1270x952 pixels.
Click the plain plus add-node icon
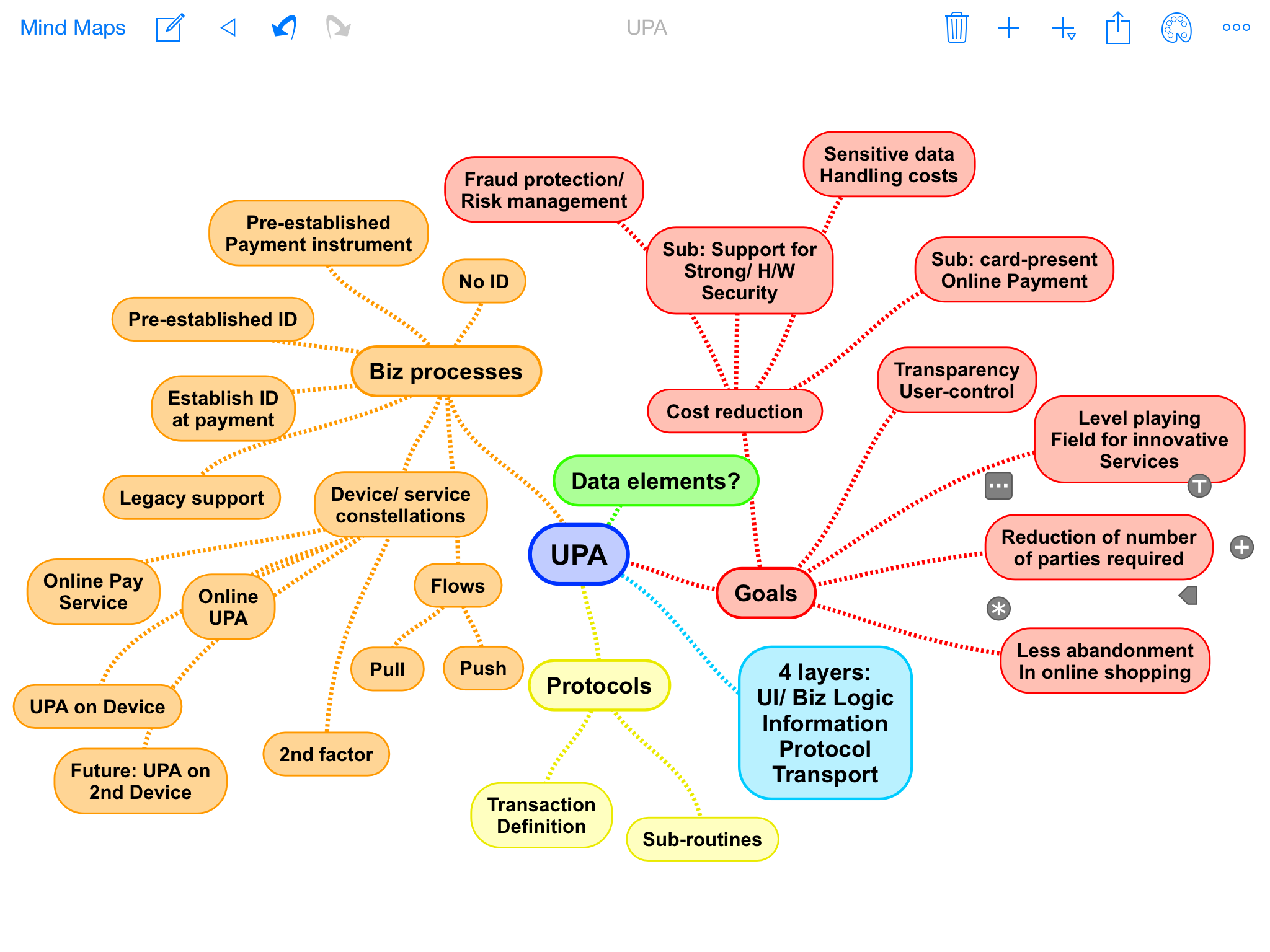(1008, 28)
